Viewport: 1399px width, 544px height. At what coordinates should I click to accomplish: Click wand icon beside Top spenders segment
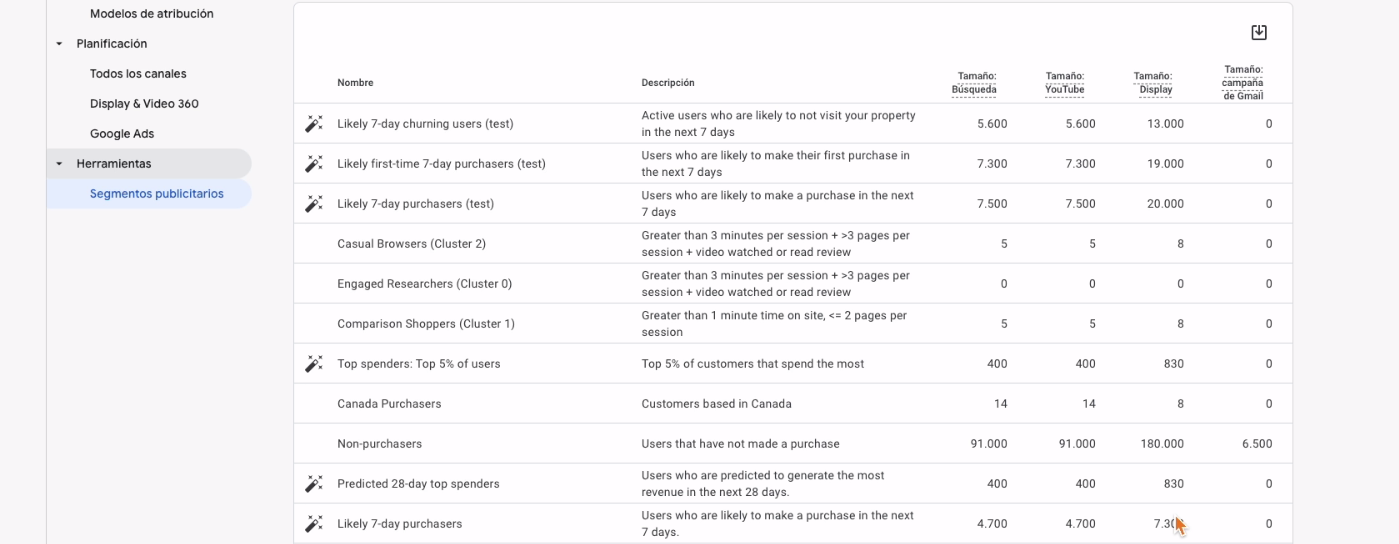pos(314,364)
